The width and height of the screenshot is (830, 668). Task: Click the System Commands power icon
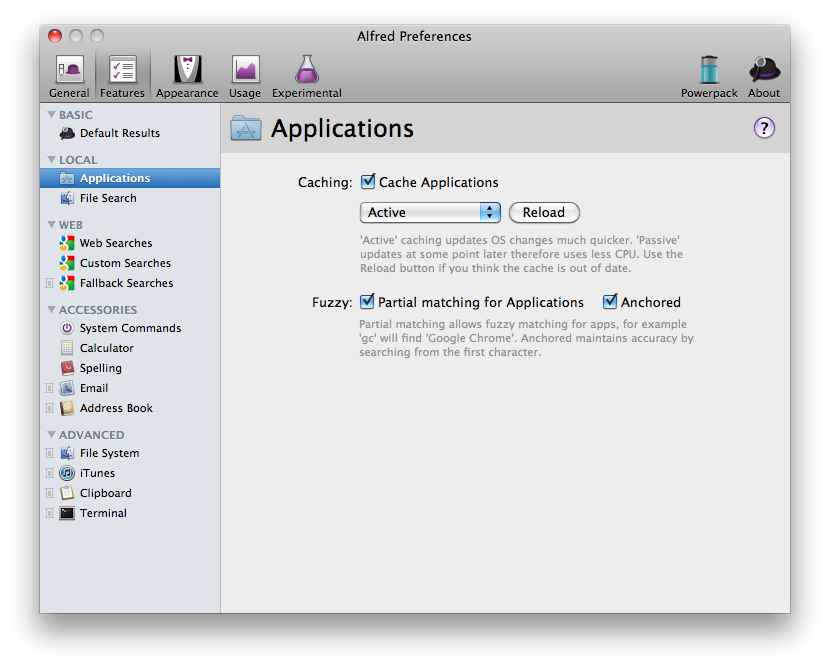coord(67,328)
